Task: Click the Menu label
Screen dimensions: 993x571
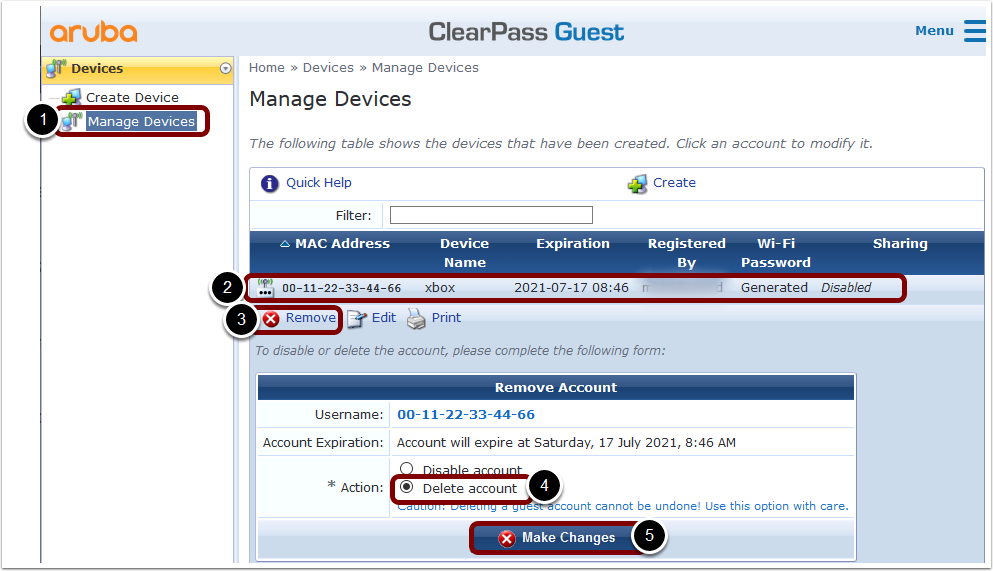Action: [x=934, y=30]
